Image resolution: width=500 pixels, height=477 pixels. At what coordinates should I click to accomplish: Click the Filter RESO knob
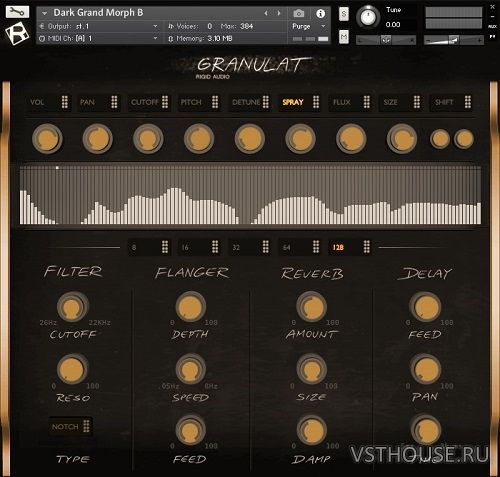point(72,369)
